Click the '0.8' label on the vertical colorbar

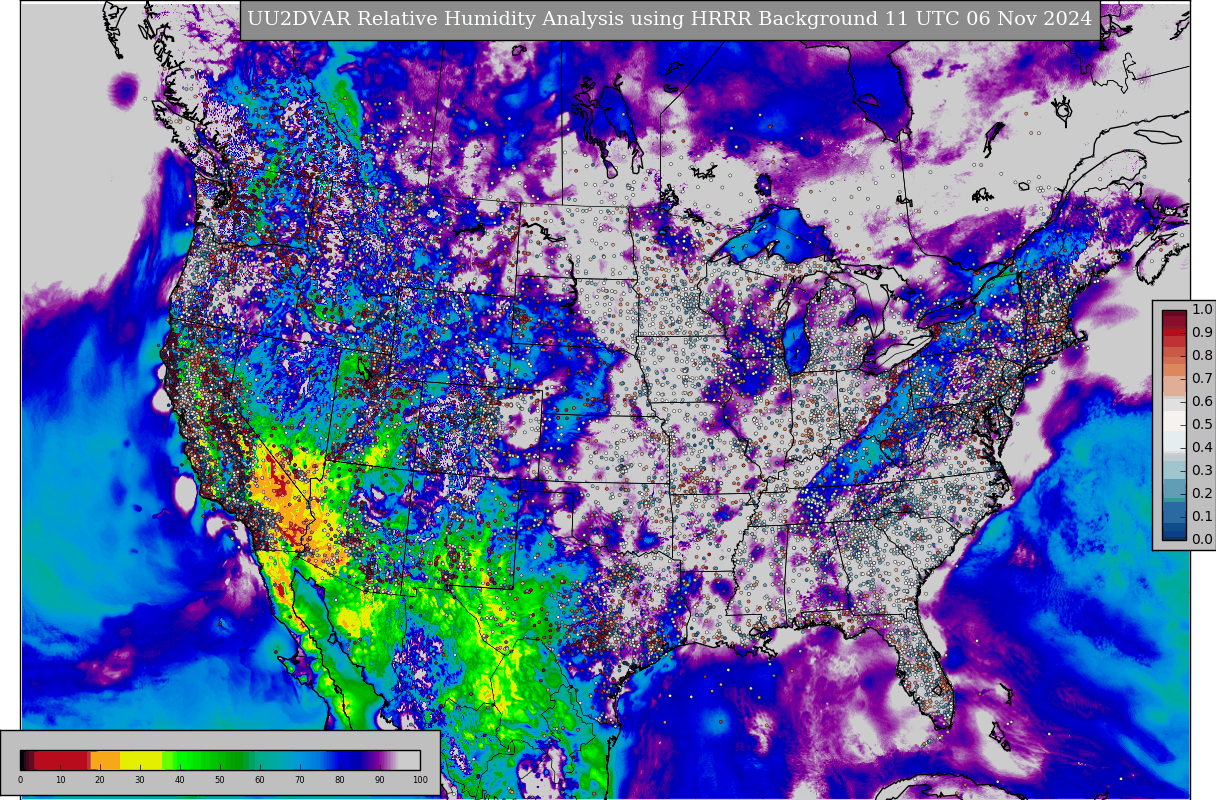(x=1202, y=356)
